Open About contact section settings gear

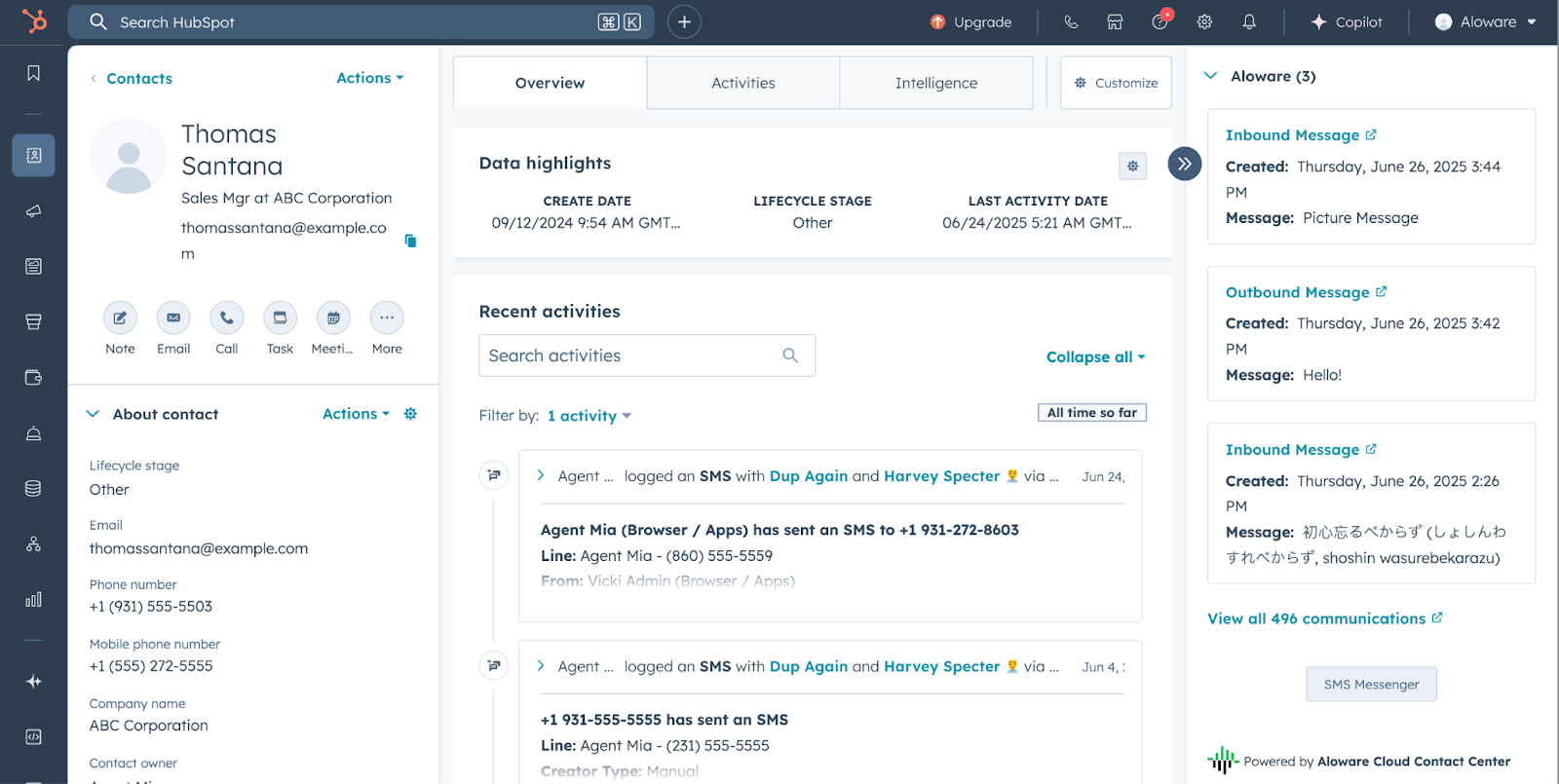point(410,414)
